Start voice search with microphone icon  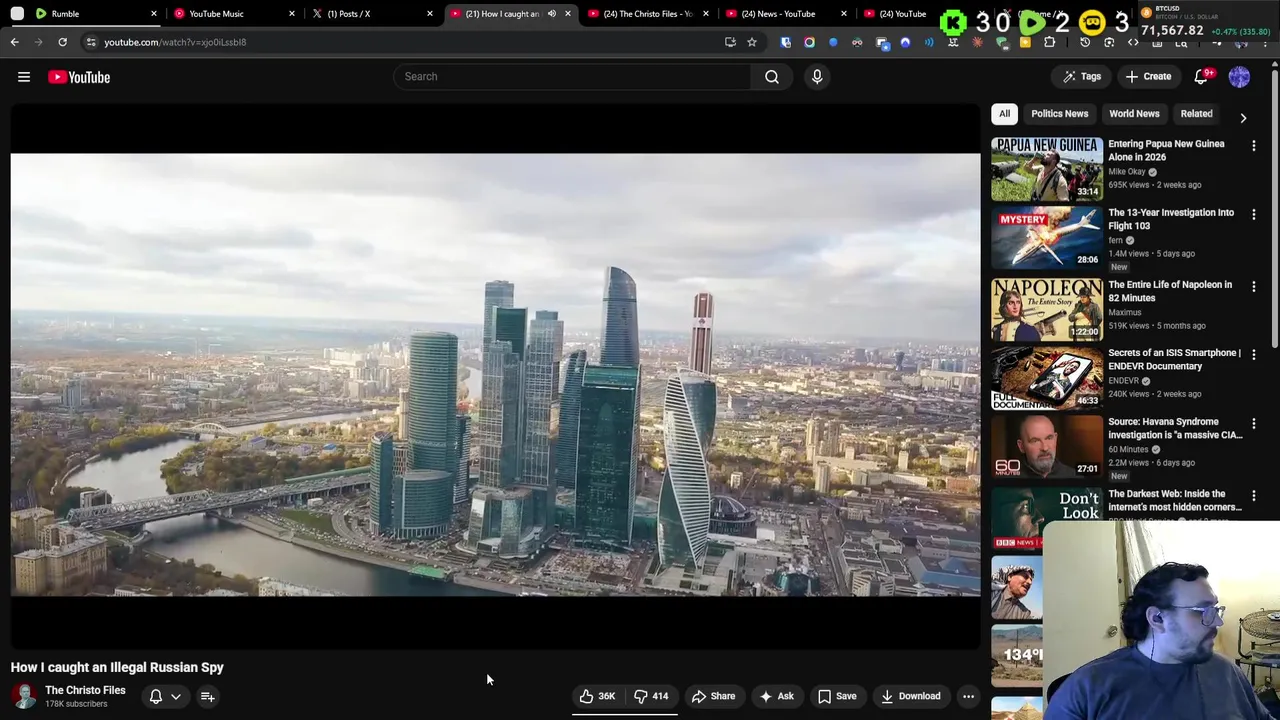817,76
